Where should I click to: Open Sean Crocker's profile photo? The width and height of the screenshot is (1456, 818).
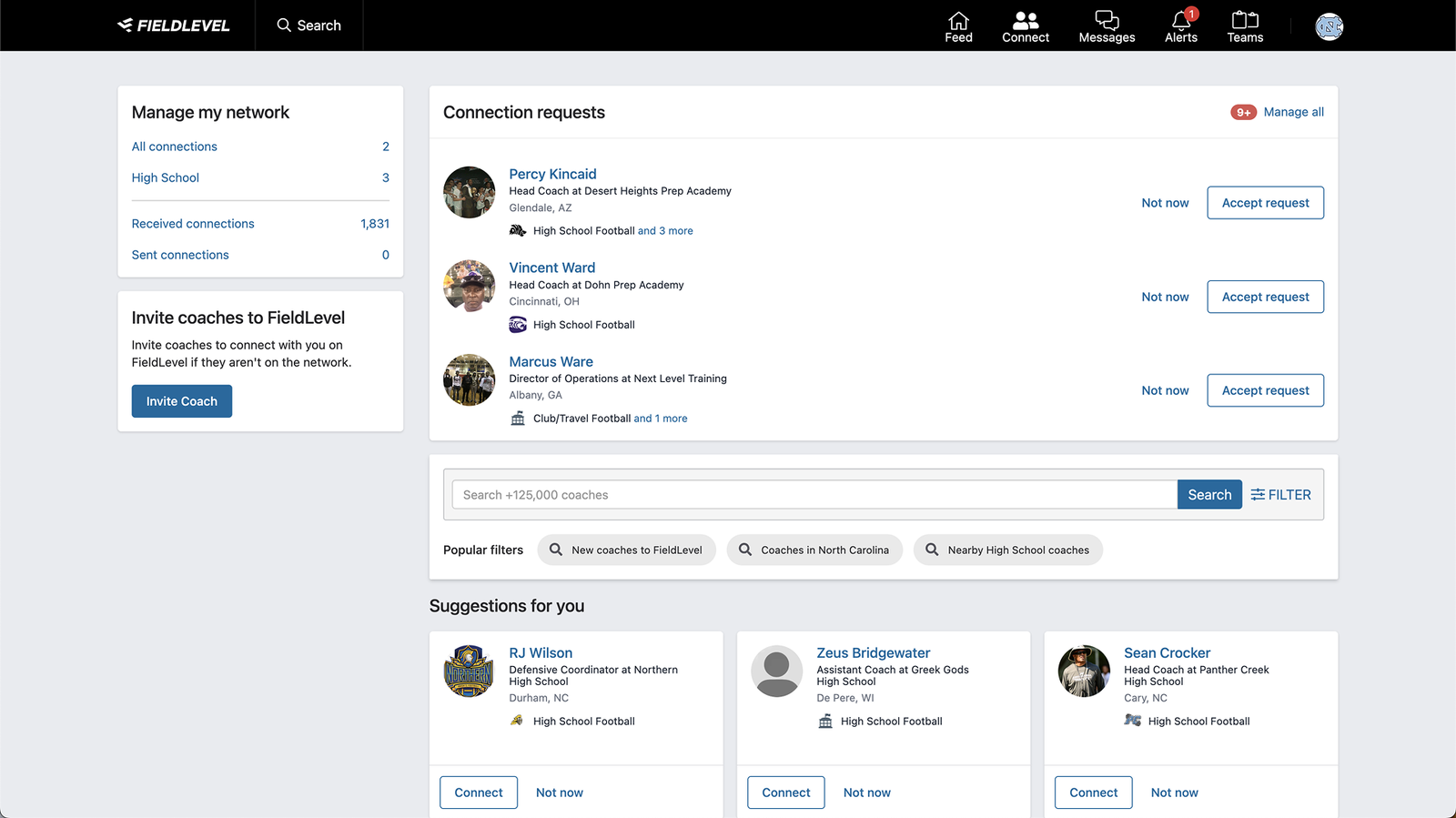pyautogui.click(x=1084, y=672)
